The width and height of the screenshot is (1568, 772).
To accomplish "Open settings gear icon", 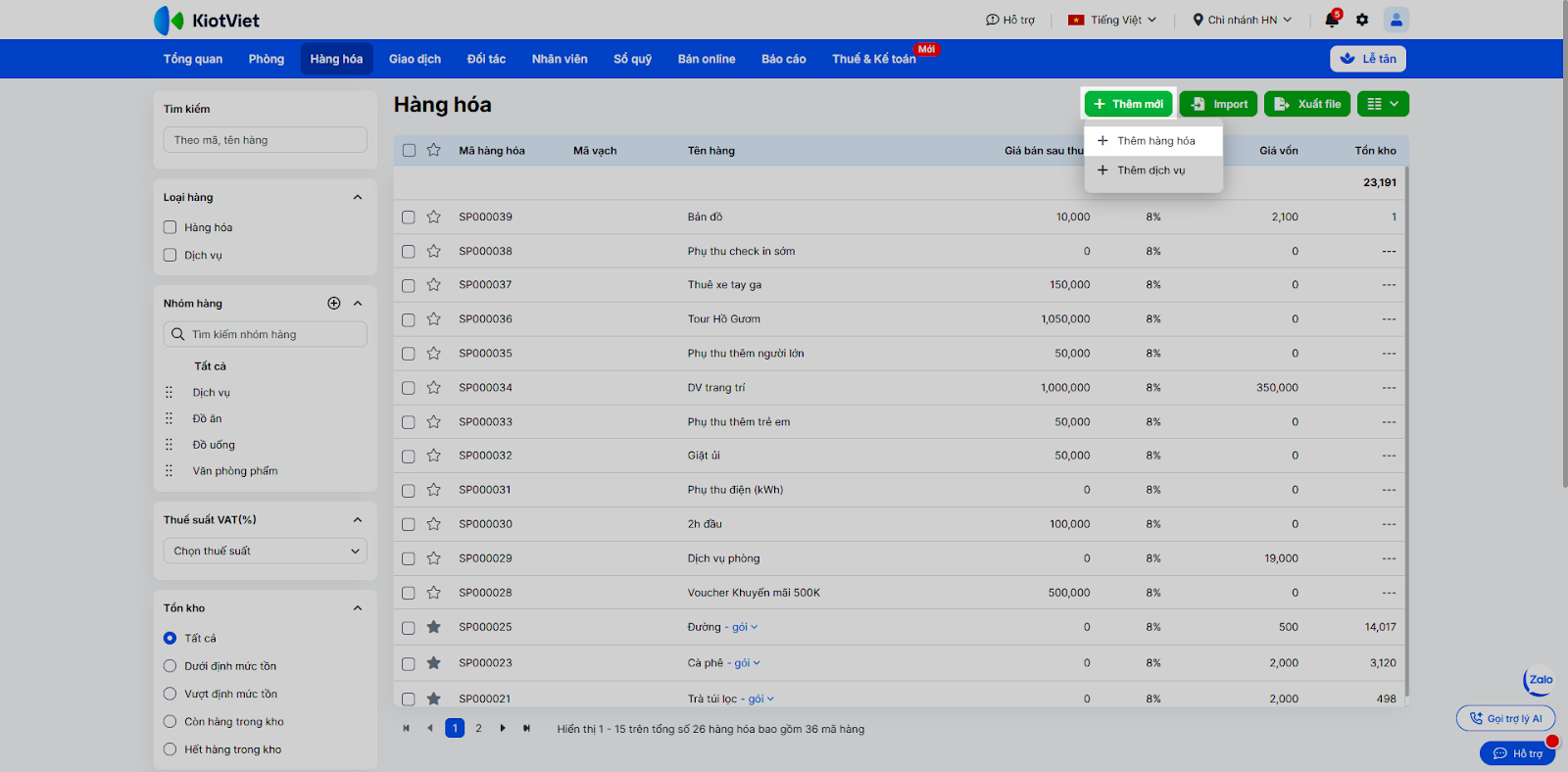I will pyautogui.click(x=1362, y=20).
